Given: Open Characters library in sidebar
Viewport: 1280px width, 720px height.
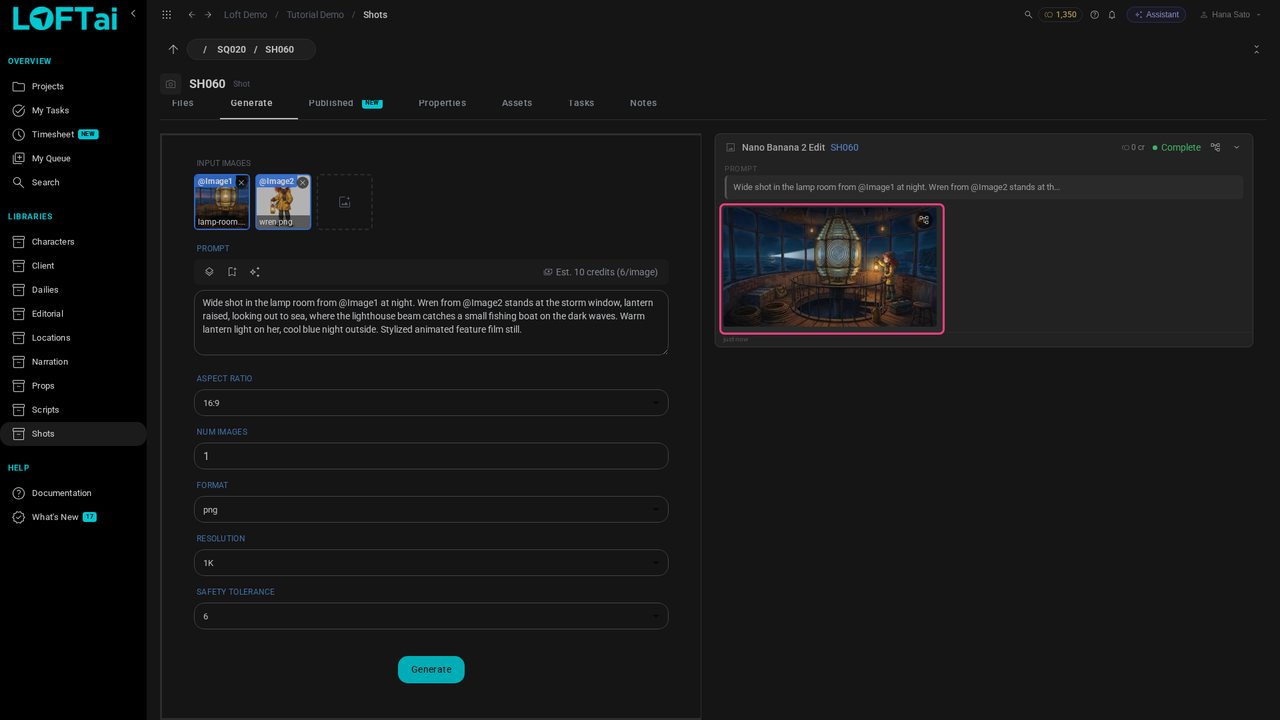Looking at the screenshot, I should [53, 242].
